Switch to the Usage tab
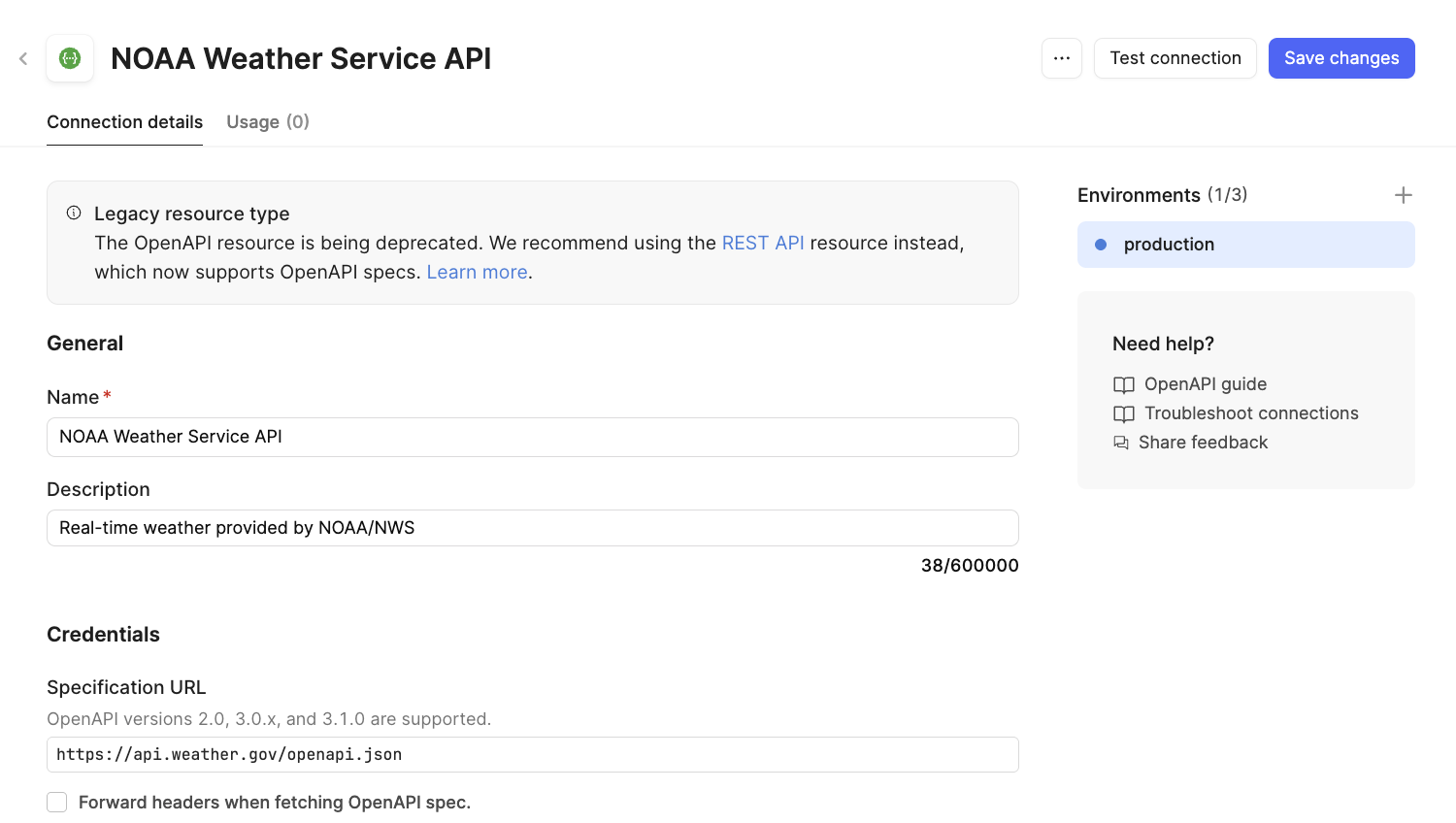Image resolution: width=1456 pixels, height=823 pixels. coord(267,121)
